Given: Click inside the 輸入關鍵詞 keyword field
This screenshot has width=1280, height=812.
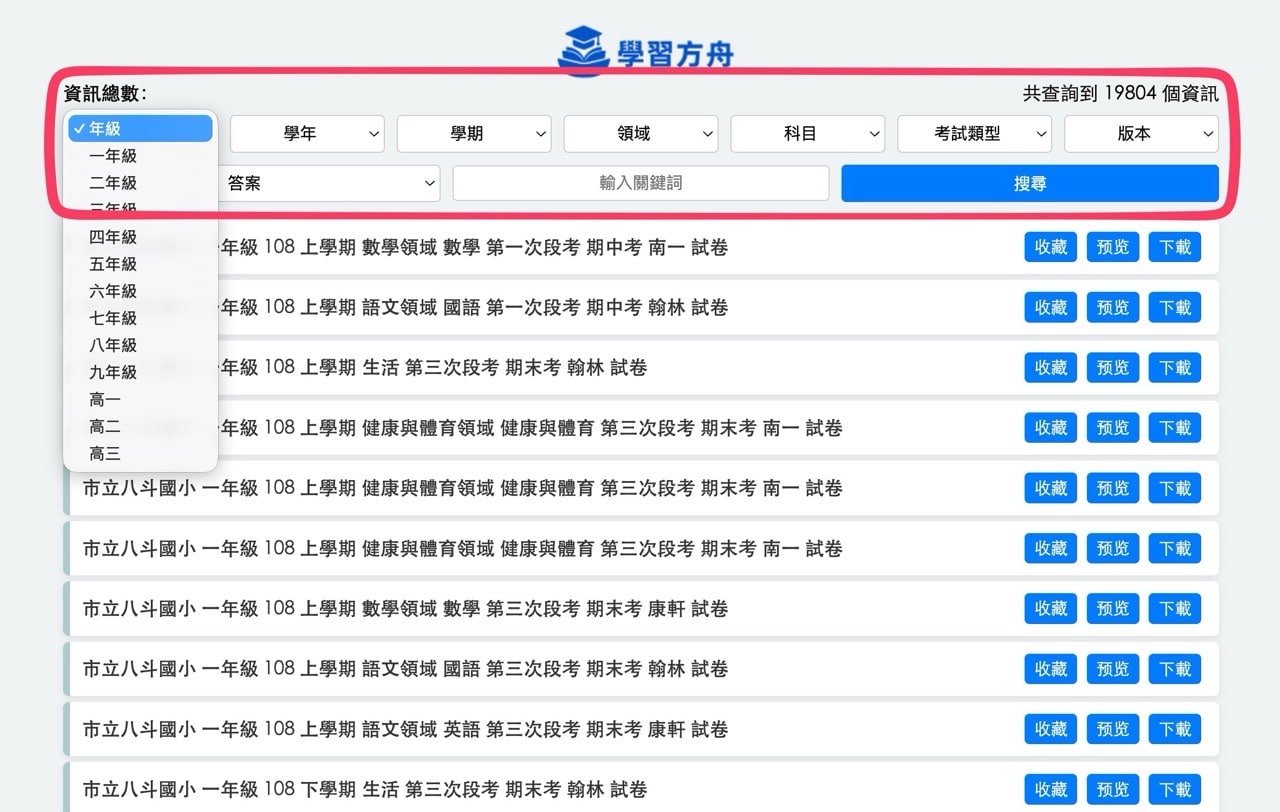Looking at the screenshot, I should coord(640,183).
